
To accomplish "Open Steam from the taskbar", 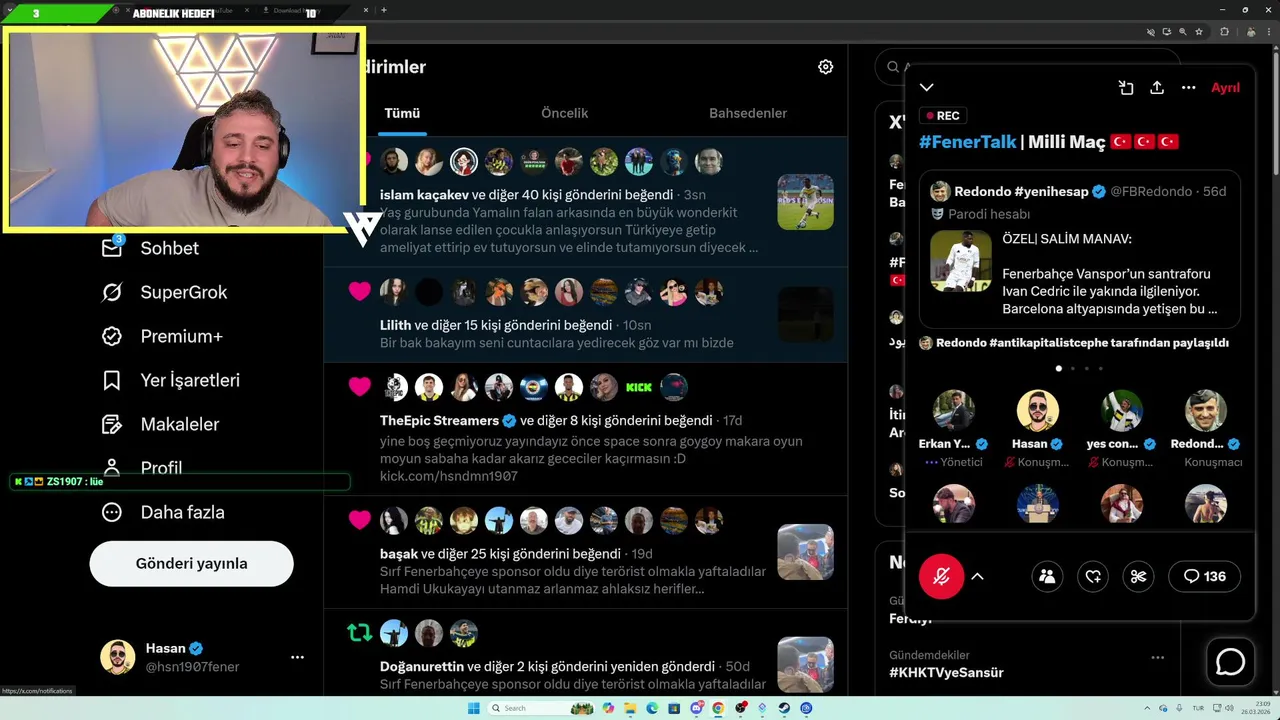I will pyautogui.click(x=784, y=708).
